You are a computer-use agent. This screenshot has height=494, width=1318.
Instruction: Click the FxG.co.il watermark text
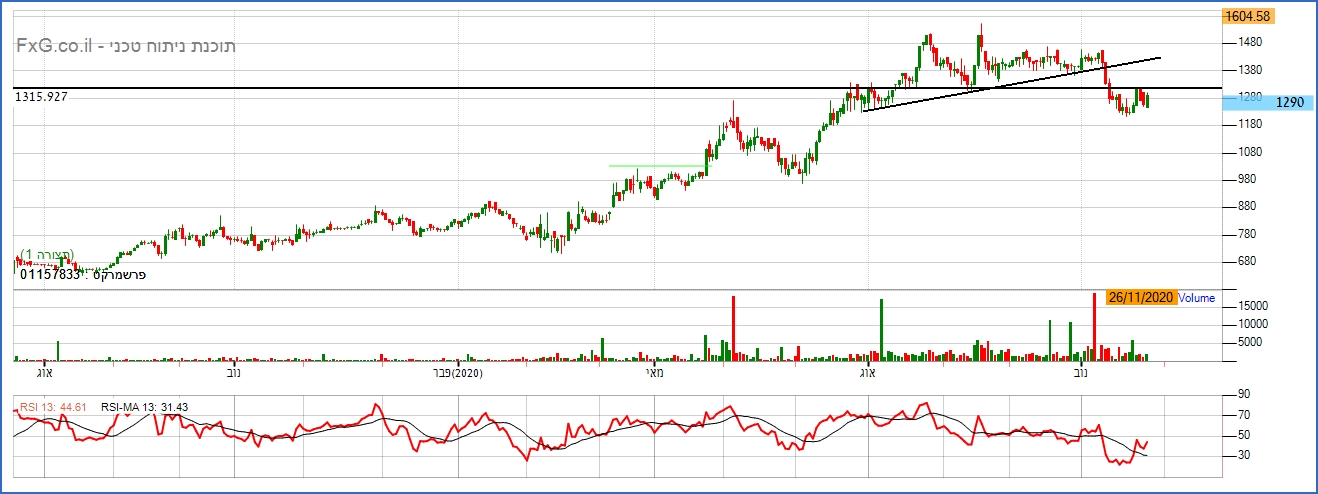tap(125, 46)
